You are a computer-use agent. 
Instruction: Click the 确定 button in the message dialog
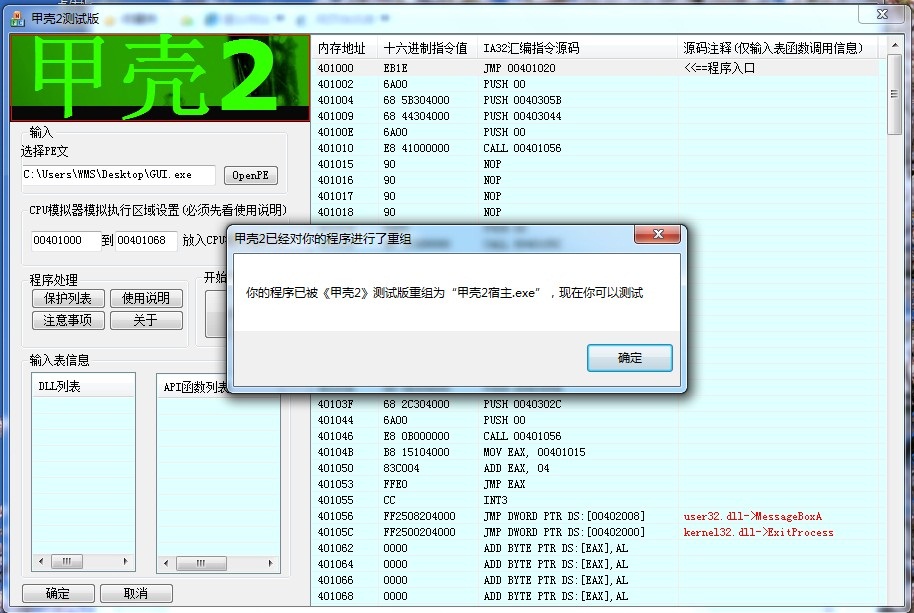click(x=630, y=357)
